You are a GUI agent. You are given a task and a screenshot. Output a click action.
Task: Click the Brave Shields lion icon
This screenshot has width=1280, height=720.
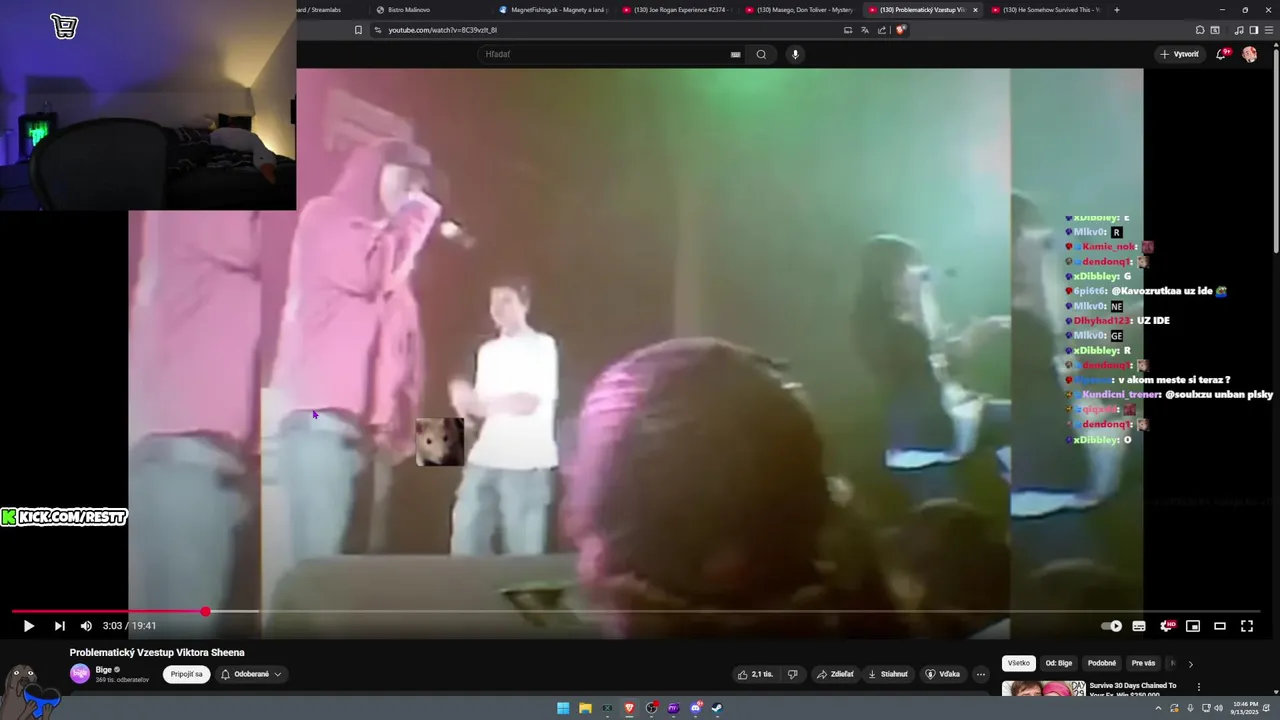[900, 30]
